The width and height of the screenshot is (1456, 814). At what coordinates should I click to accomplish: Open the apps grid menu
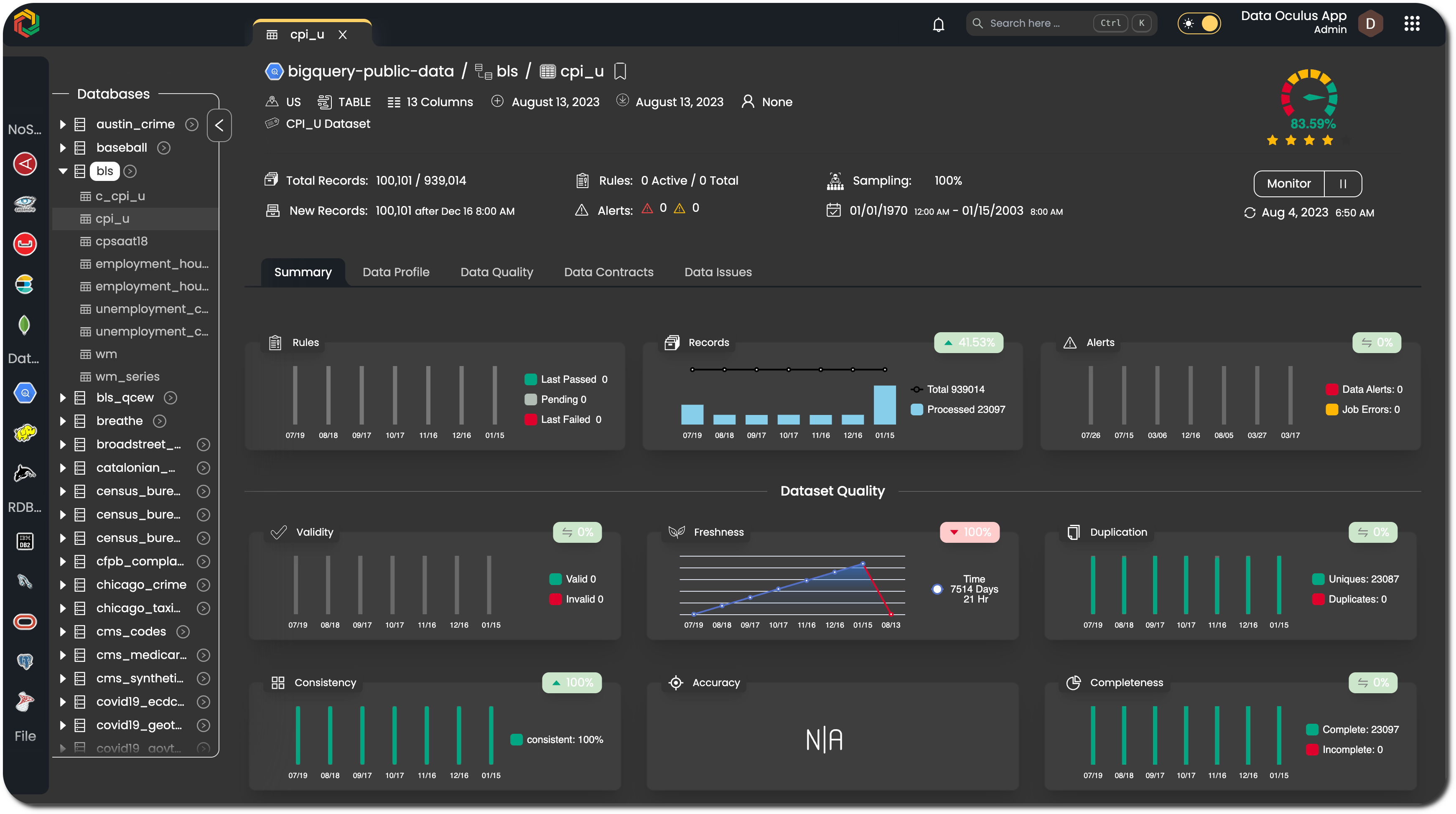[x=1411, y=23]
